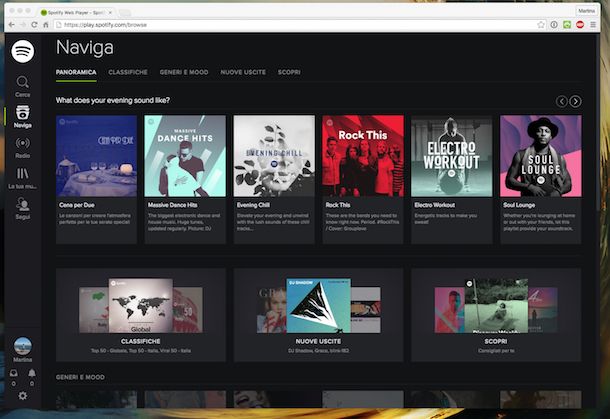610x419 pixels.
Task: Click the Electro Workout title link
Action: click(435, 205)
